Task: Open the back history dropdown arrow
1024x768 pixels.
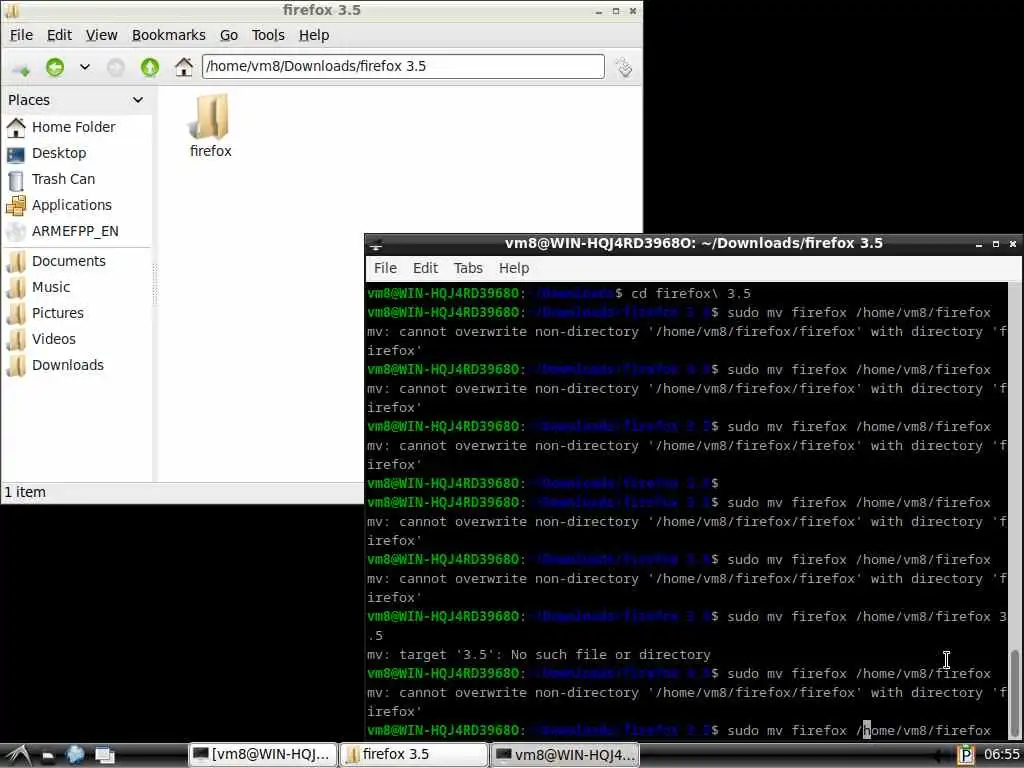Action: (85, 67)
